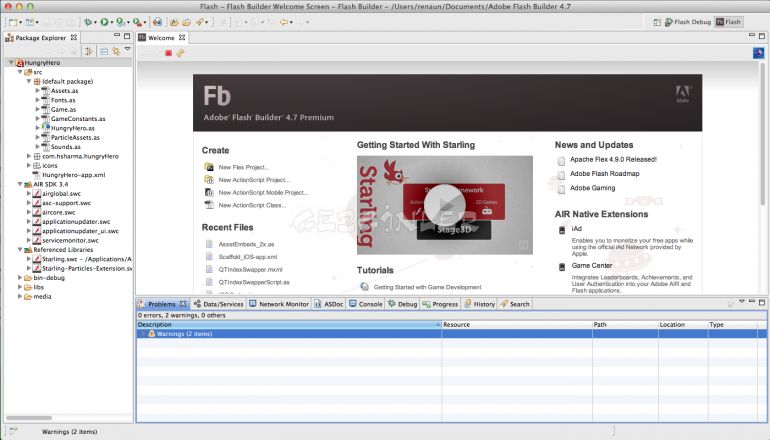This screenshot has height=440, width=770.
Task: Collapse the Referenced Libraries node
Action: pyautogui.click(x=20, y=249)
